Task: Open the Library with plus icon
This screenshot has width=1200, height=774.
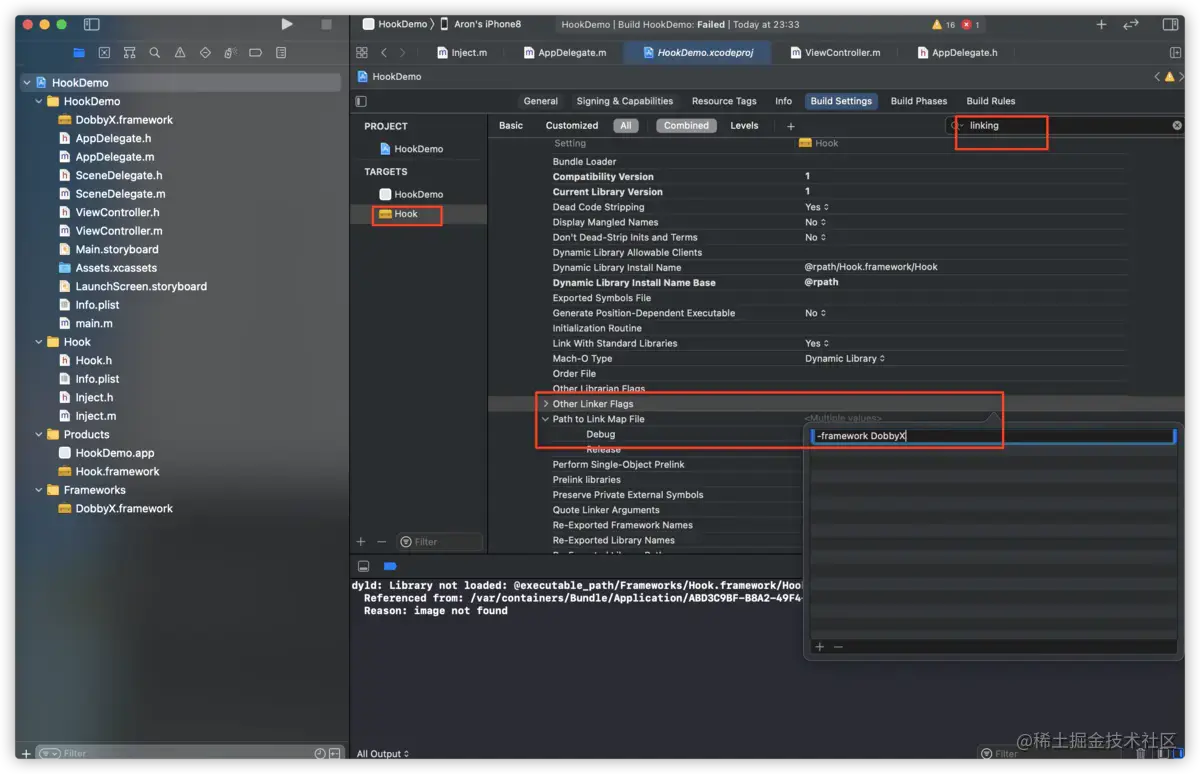Action: coord(1101,24)
